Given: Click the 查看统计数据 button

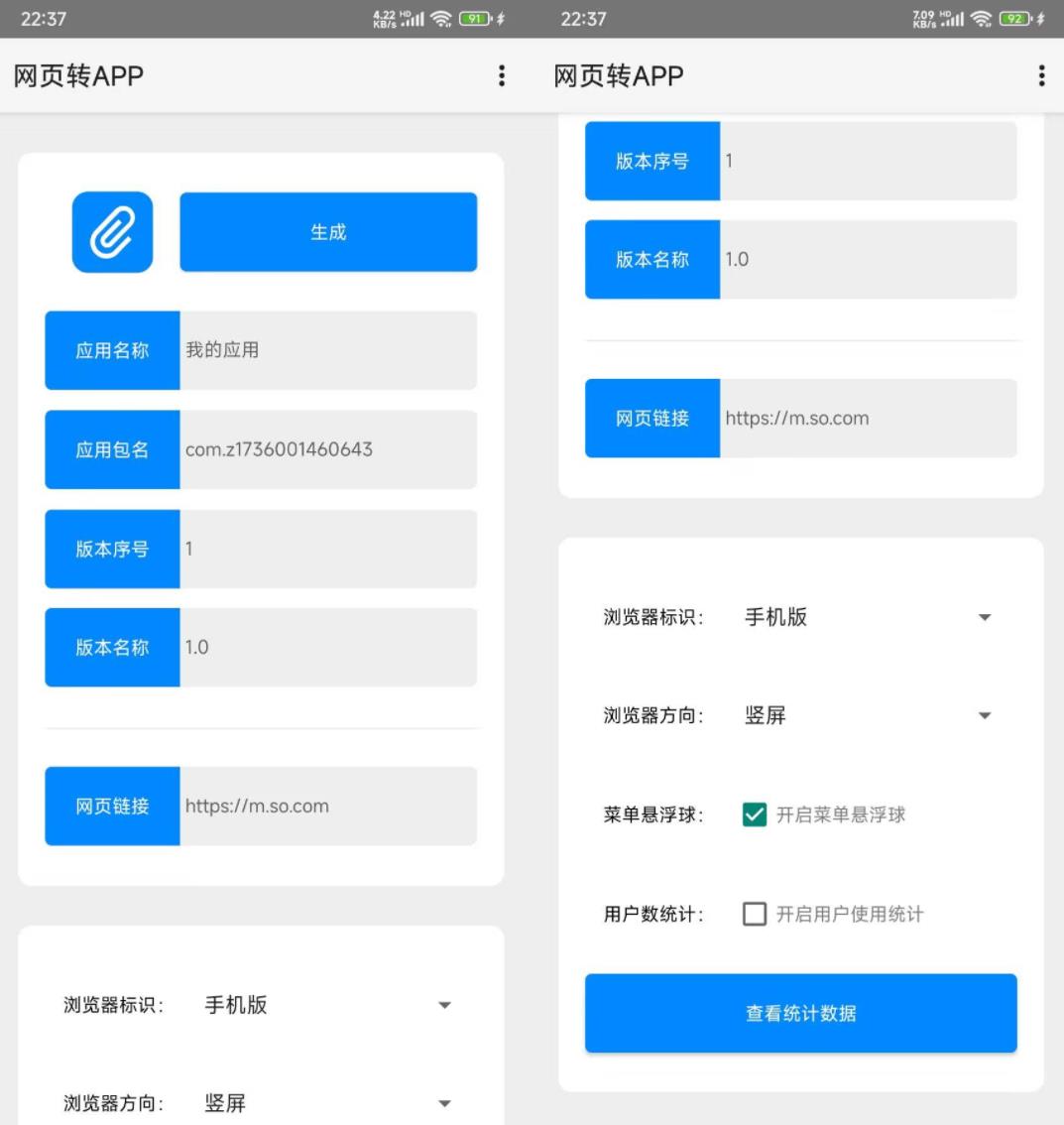Looking at the screenshot, I should click(x=800, y=1013).
